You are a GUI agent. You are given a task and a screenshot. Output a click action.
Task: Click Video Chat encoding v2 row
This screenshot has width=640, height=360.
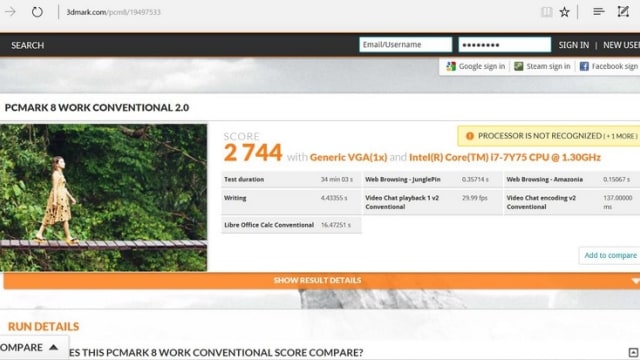pyautogui.click(x=572, y=202)
